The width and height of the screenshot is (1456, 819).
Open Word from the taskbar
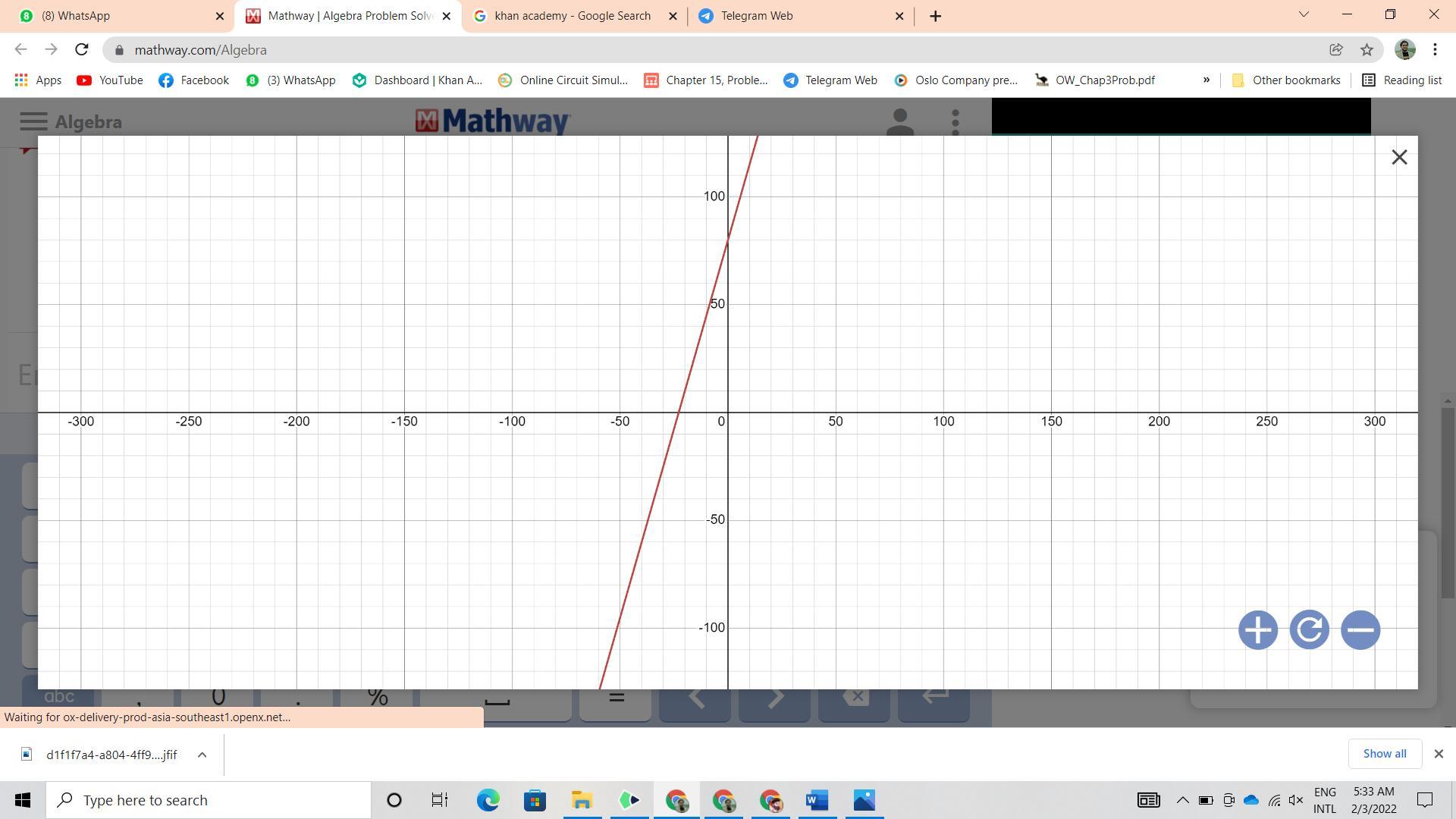pyautogui.click(x=817, y=800)
